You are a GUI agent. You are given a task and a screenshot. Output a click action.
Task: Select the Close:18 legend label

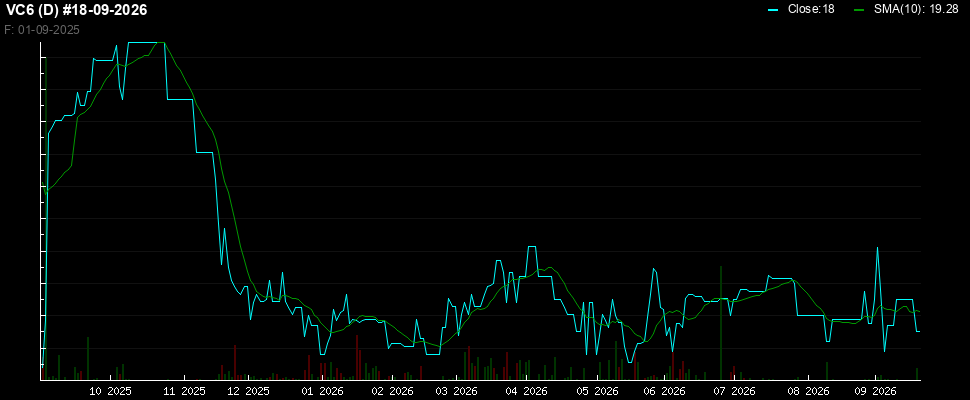point(811,10)
